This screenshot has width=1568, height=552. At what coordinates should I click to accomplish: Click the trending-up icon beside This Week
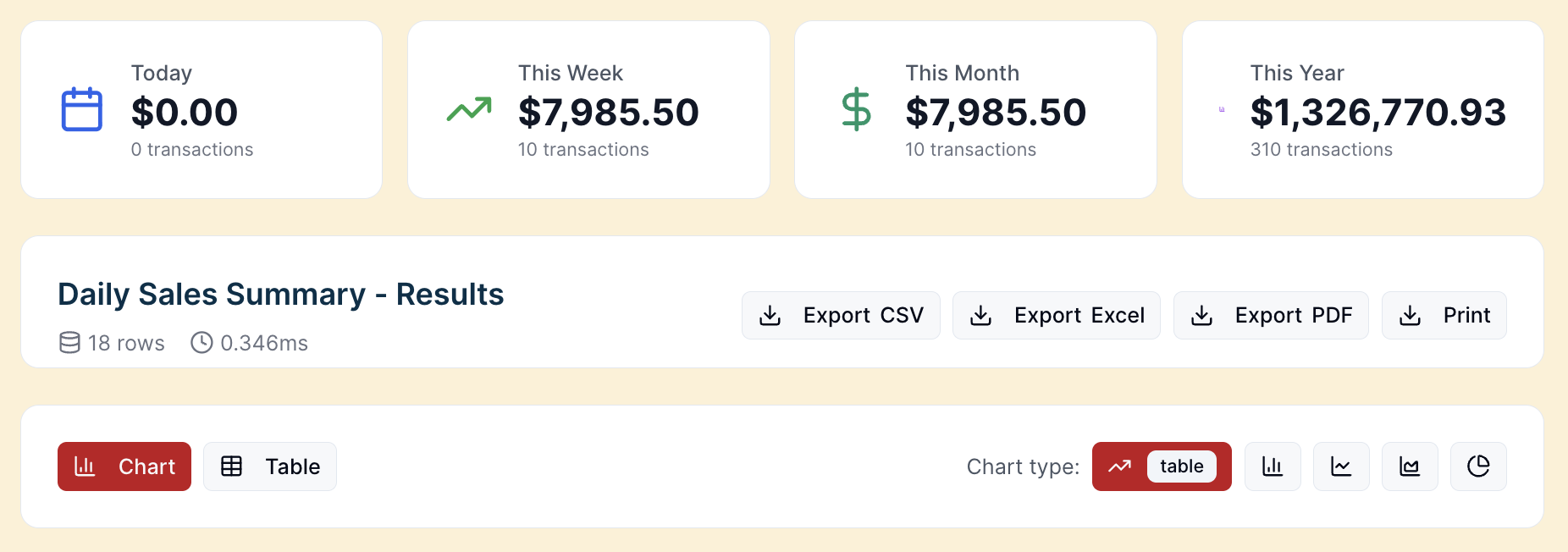pos(469,109)
